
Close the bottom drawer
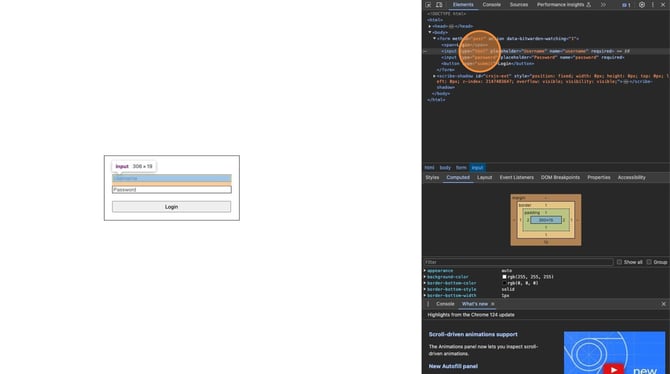(x=664, y=304)
